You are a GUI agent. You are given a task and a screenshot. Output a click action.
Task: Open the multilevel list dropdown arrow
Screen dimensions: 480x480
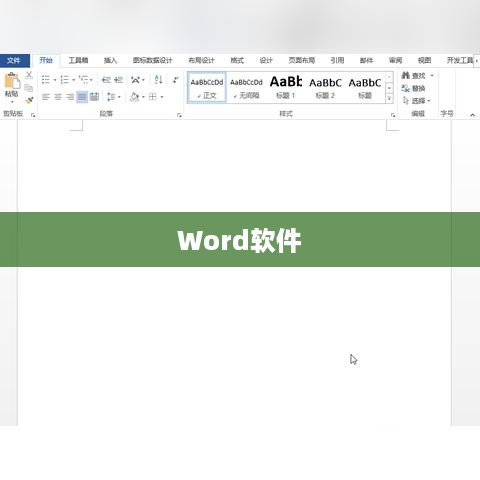91,80
